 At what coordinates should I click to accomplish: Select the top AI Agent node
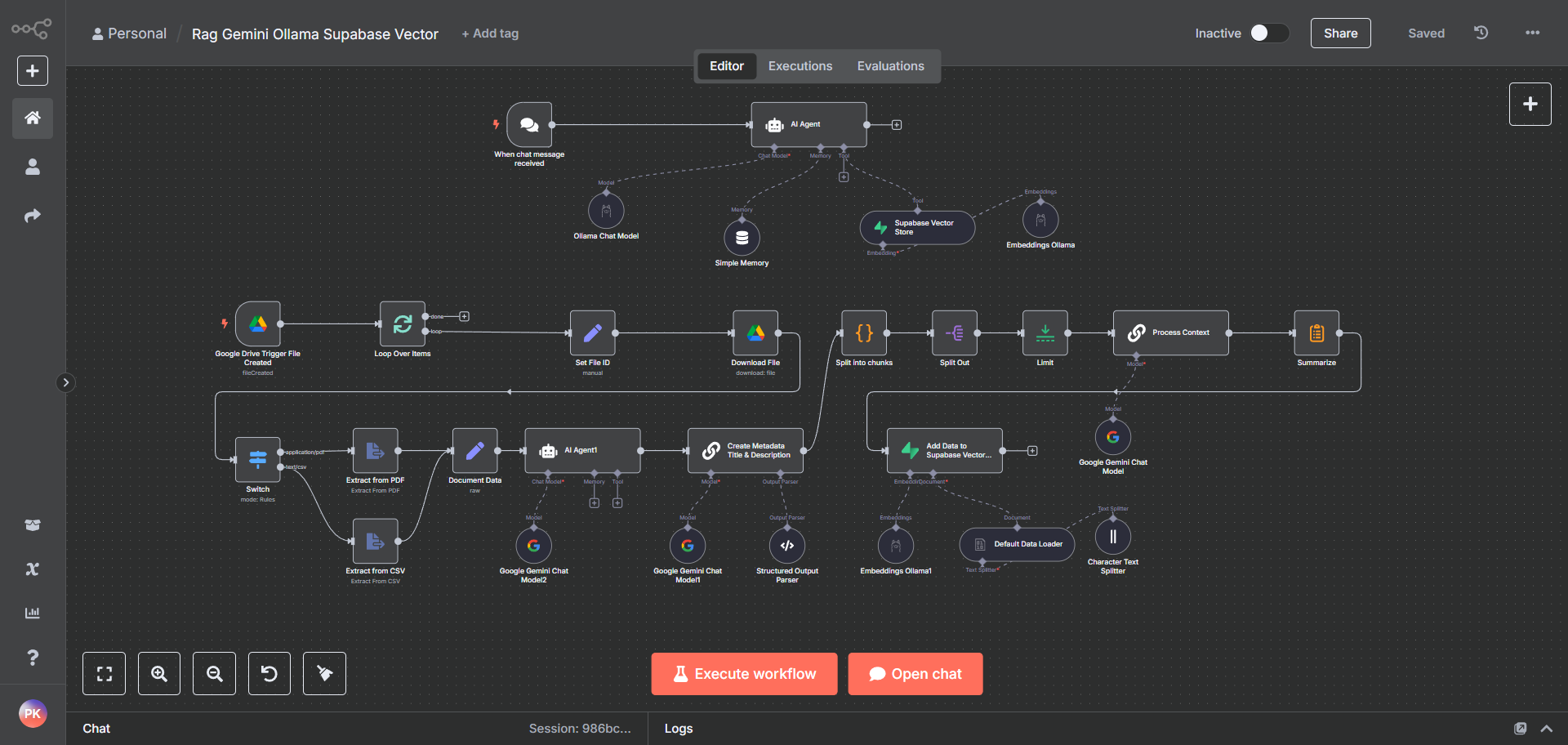click(808, 125)
